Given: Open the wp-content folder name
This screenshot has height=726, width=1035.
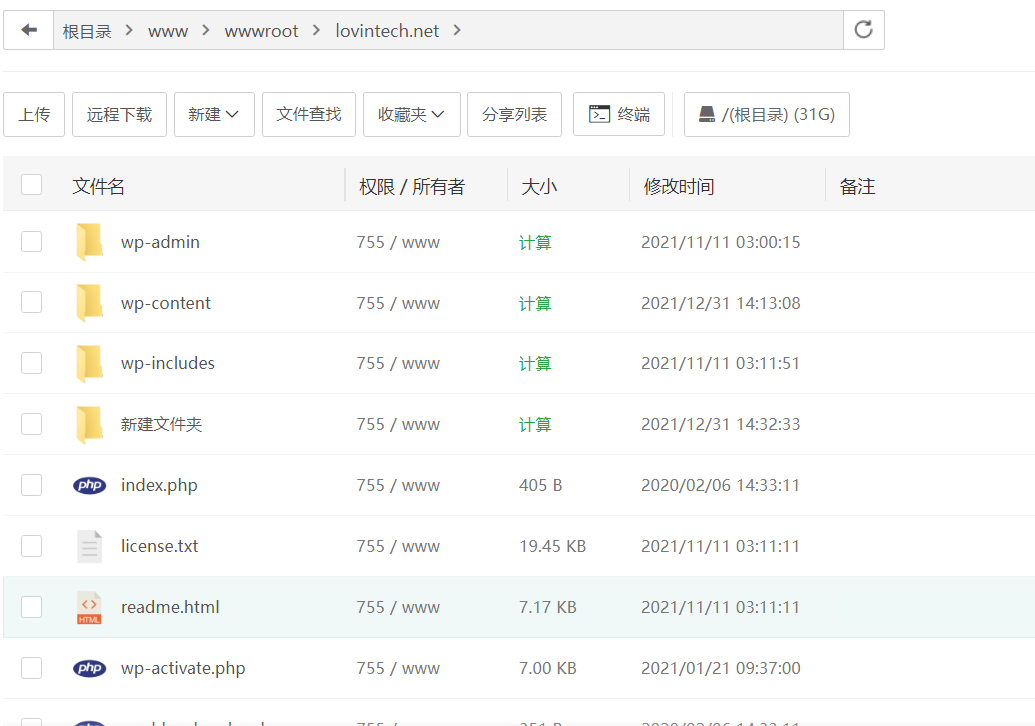Looking at the screenshot, I should click(x=166, y=303).
